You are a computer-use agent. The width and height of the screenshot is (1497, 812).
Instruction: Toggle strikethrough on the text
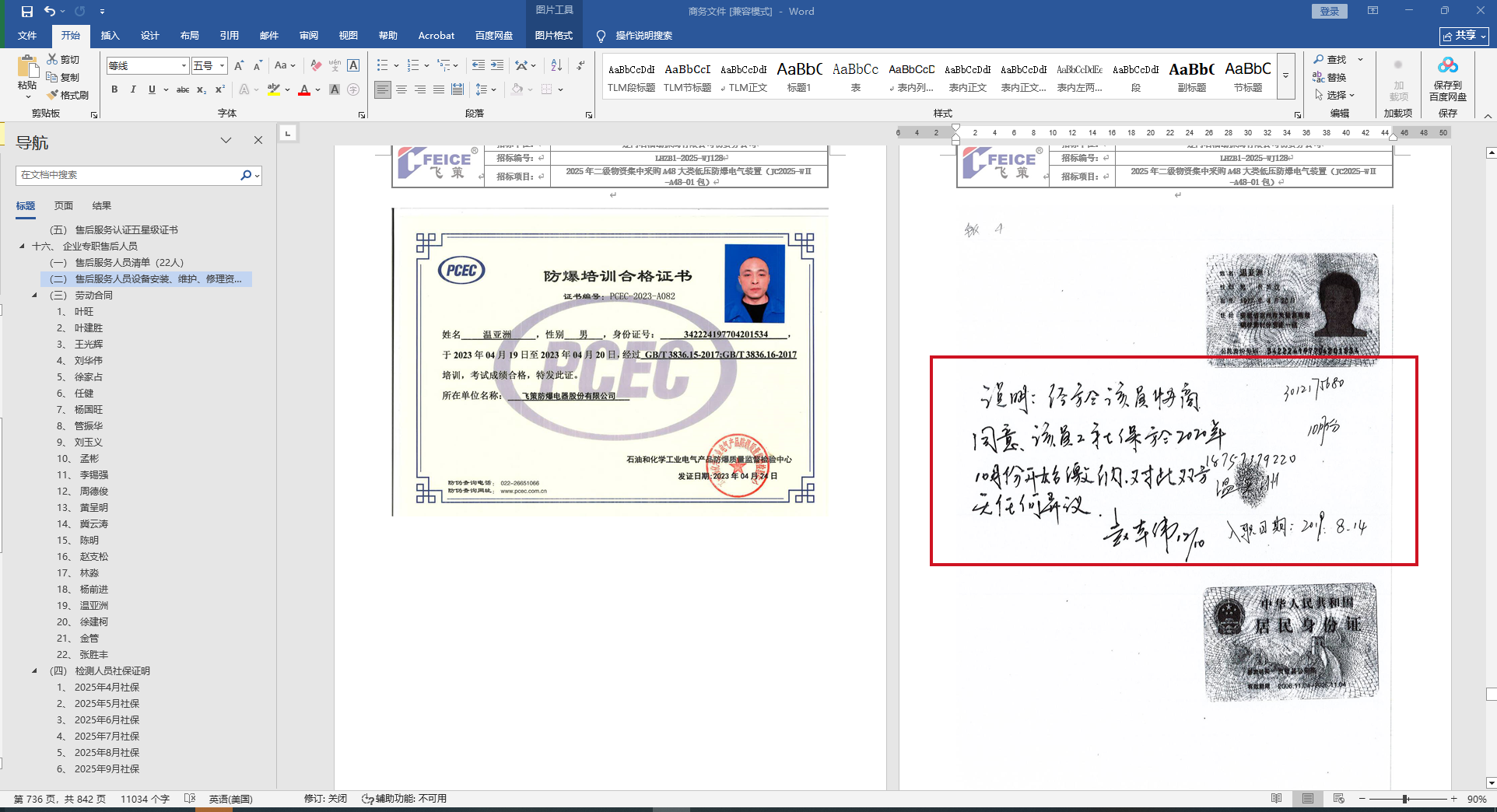[x=183, y=89]
